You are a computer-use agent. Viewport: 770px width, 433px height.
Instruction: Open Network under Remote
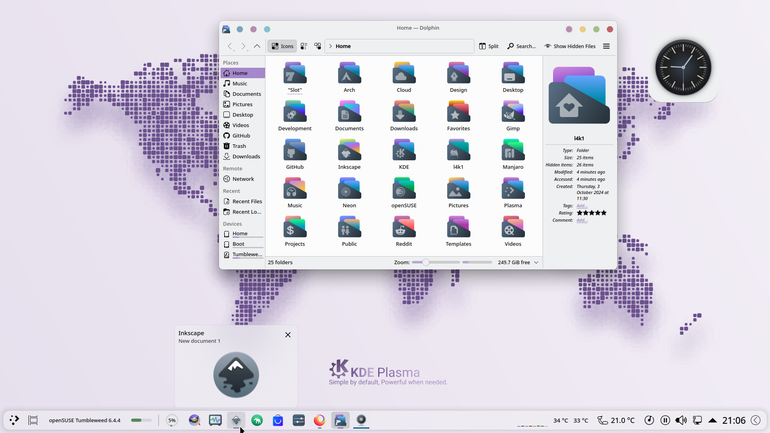click(243, 179)
